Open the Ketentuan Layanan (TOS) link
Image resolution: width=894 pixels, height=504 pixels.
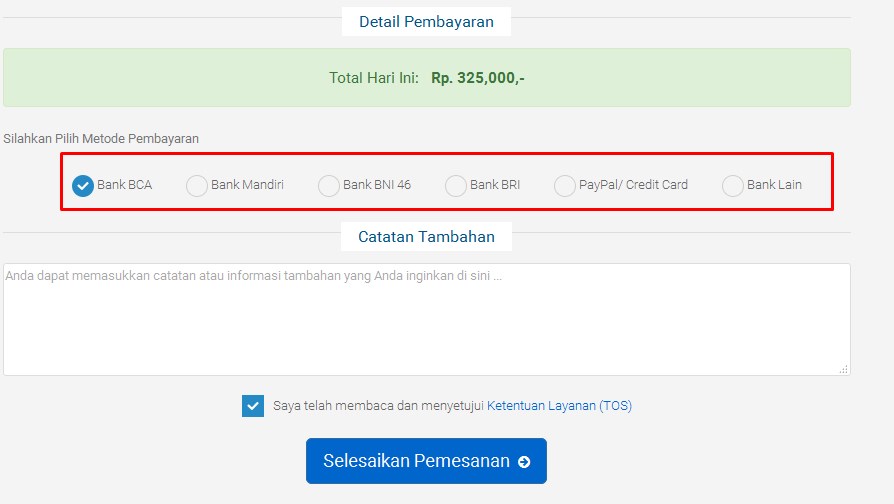(559, 405)
